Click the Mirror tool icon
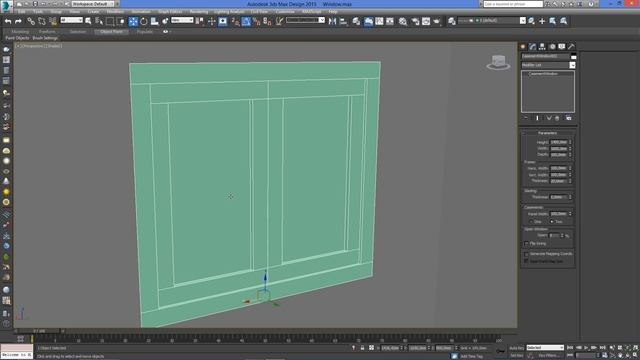This screenshot has width=640, height=360. [332, 21]
